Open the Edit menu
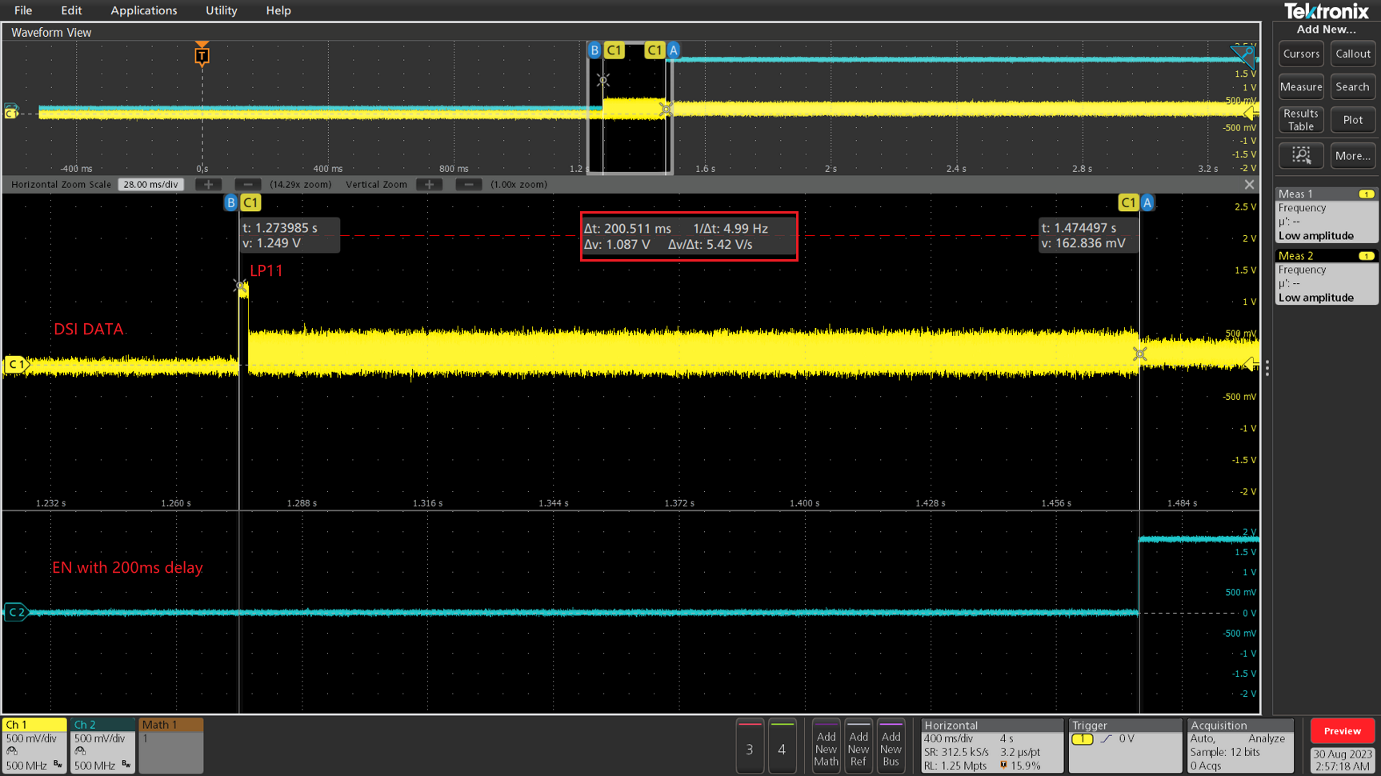The width and height of the screenshot is (1381, 776). [71, 10]
